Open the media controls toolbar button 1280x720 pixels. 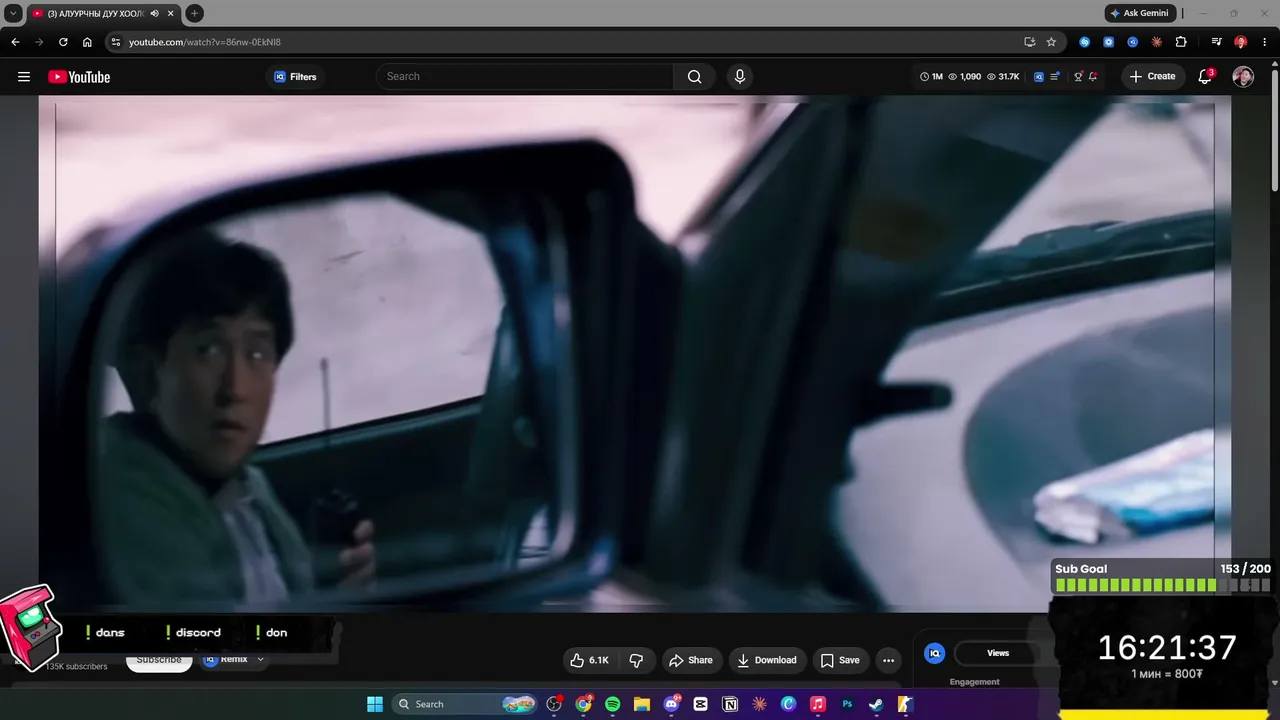[1216, 42]
